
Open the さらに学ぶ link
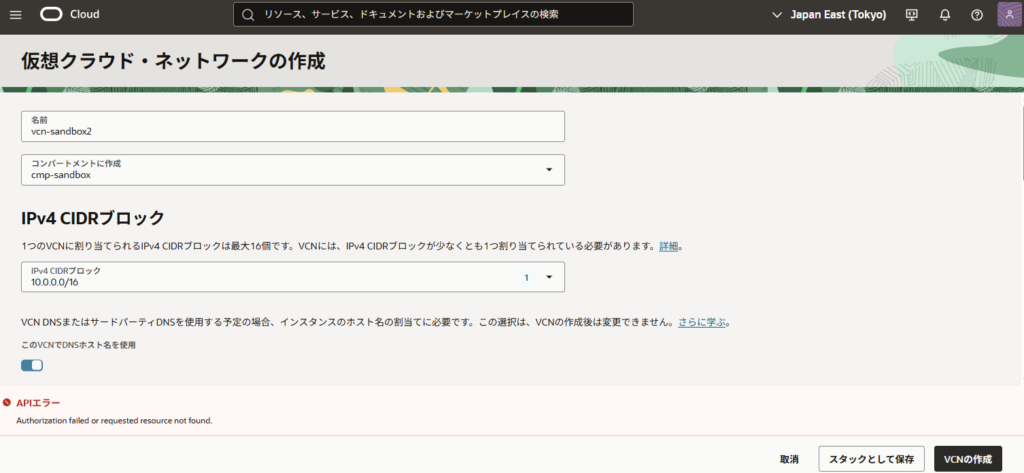(x=703, y=322)
